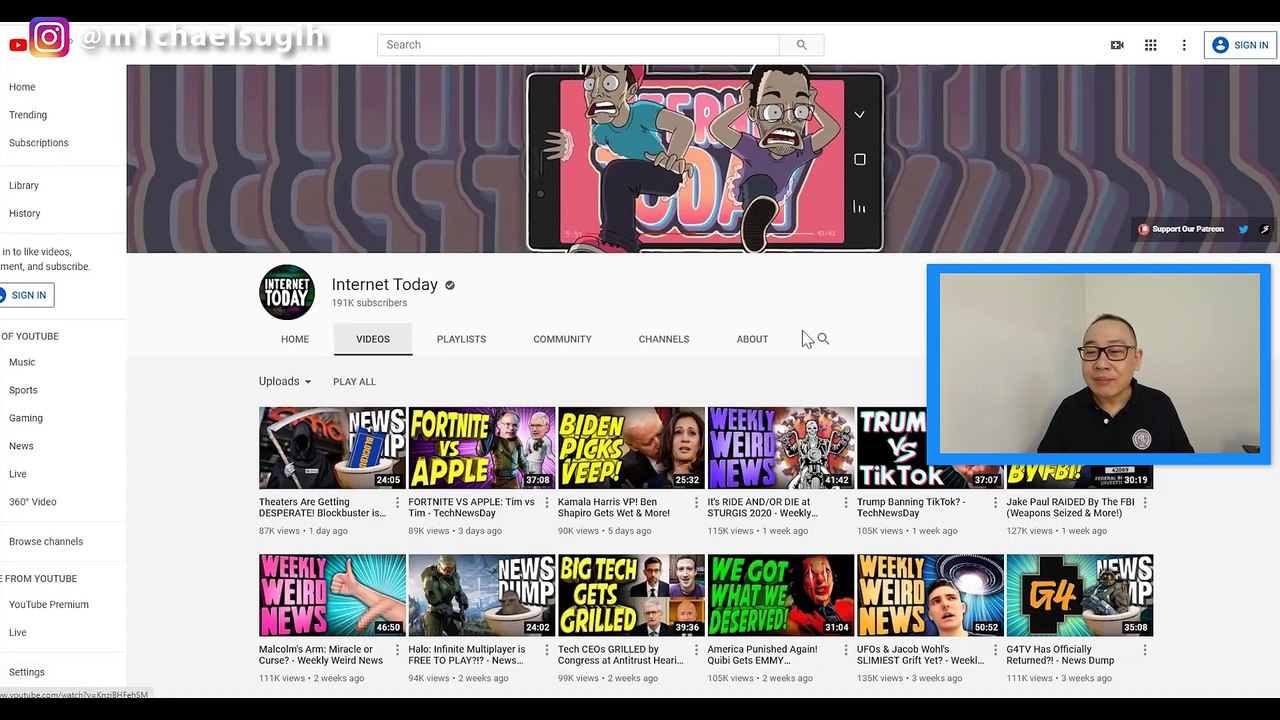Viewport: 1280px width, 720px height.
Task: Open the ABOUT tab
Action: 752,339
